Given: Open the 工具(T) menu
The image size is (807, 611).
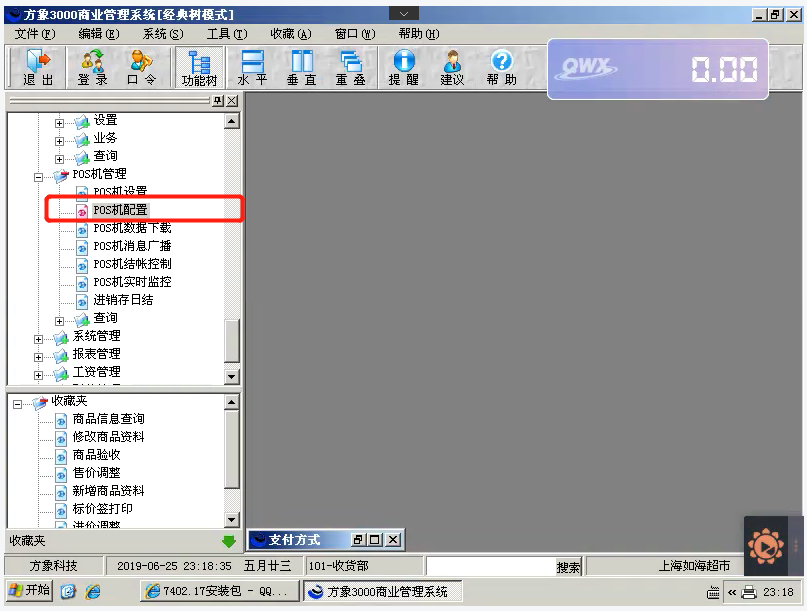Looking at the screenshot, I should pos(227,34).
